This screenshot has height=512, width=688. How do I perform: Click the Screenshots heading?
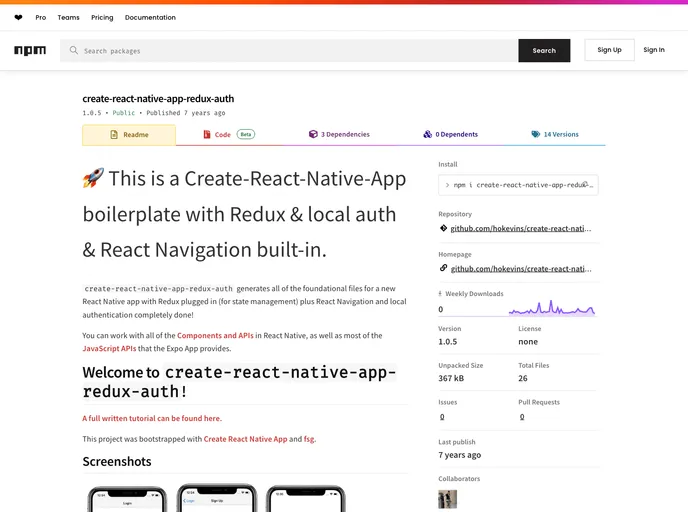[x=117, y=462]
